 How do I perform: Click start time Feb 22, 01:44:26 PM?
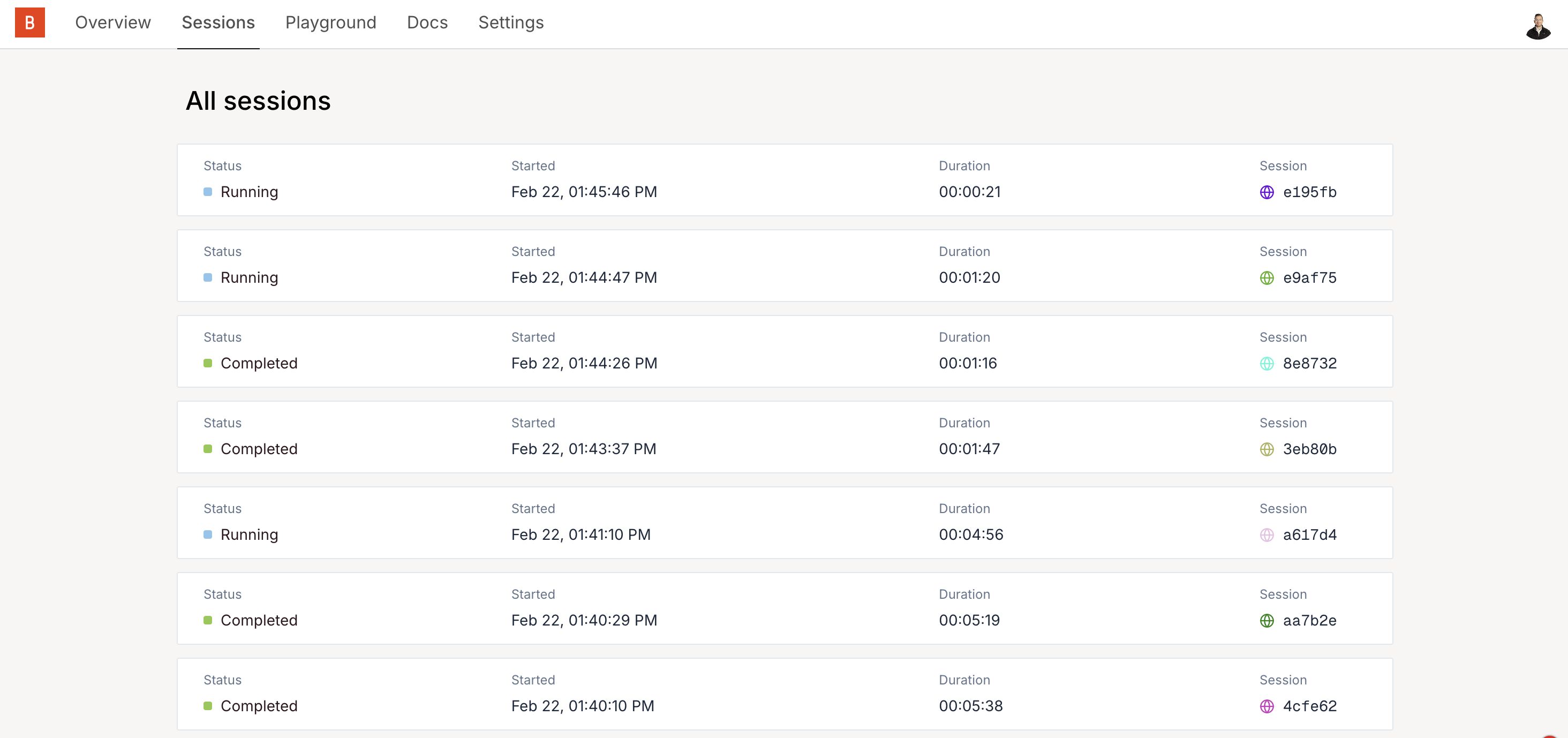[x=584, y=363]
